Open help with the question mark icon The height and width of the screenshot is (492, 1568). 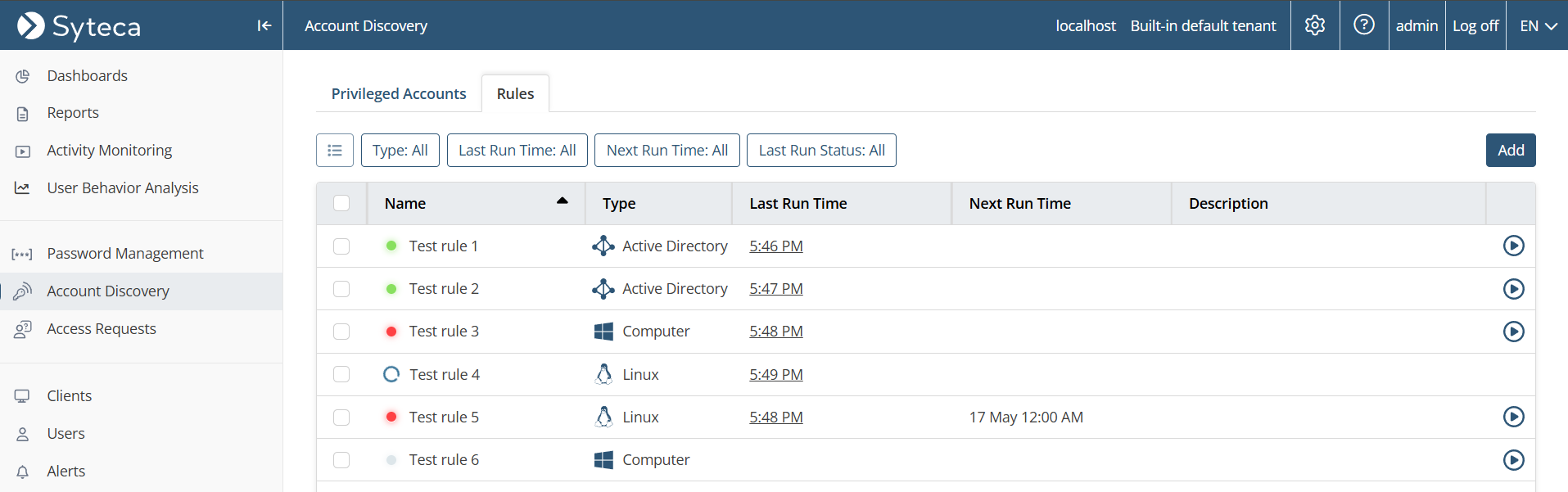[x=1364, y=25]
